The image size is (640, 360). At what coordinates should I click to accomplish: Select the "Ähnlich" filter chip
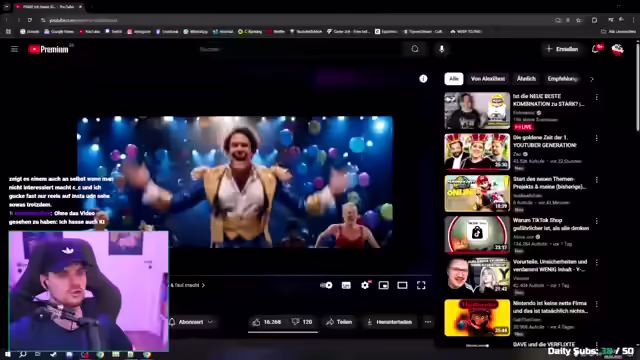526,79
